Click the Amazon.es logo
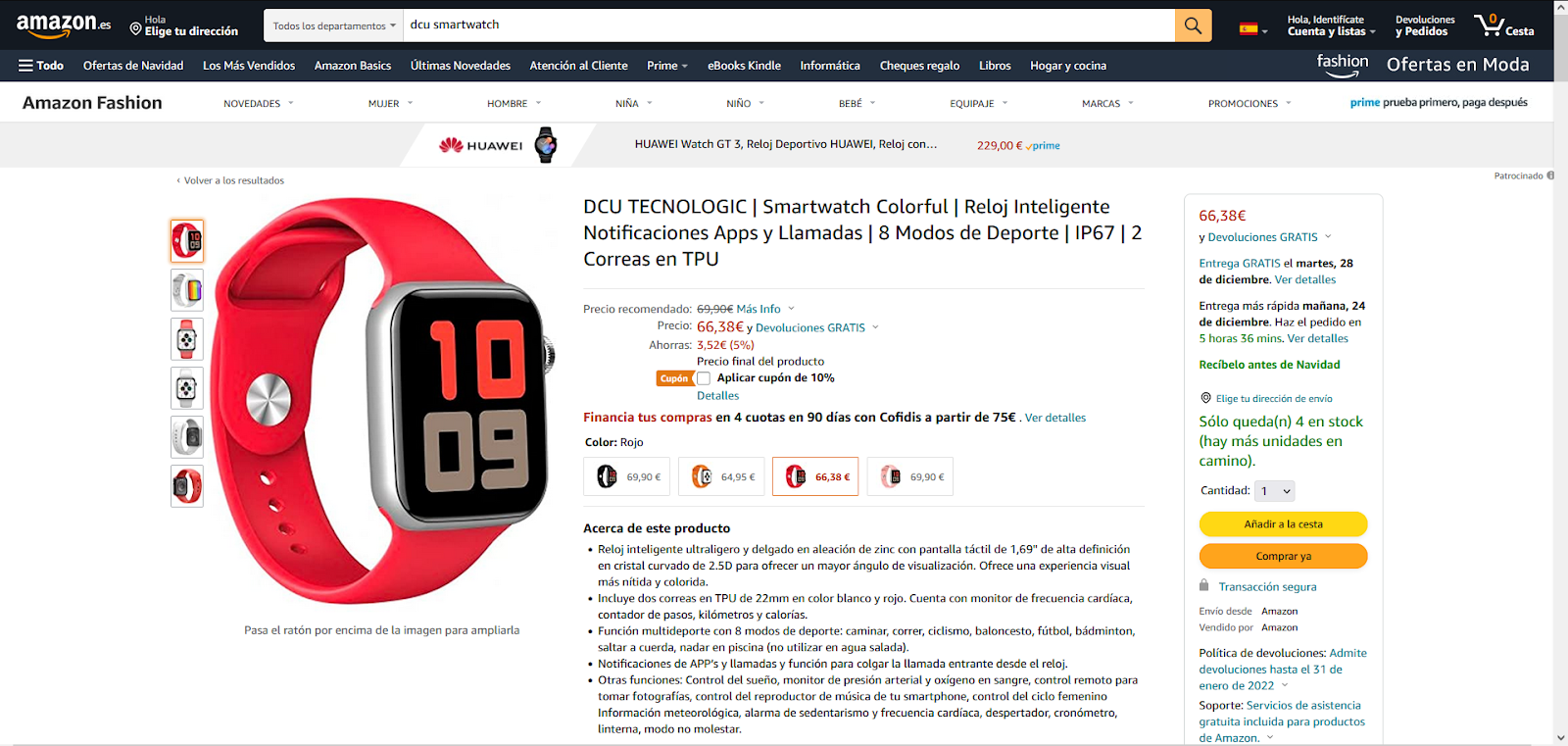Image resolution: width=1568 pixels, height=746 pixels. point(64,25)
